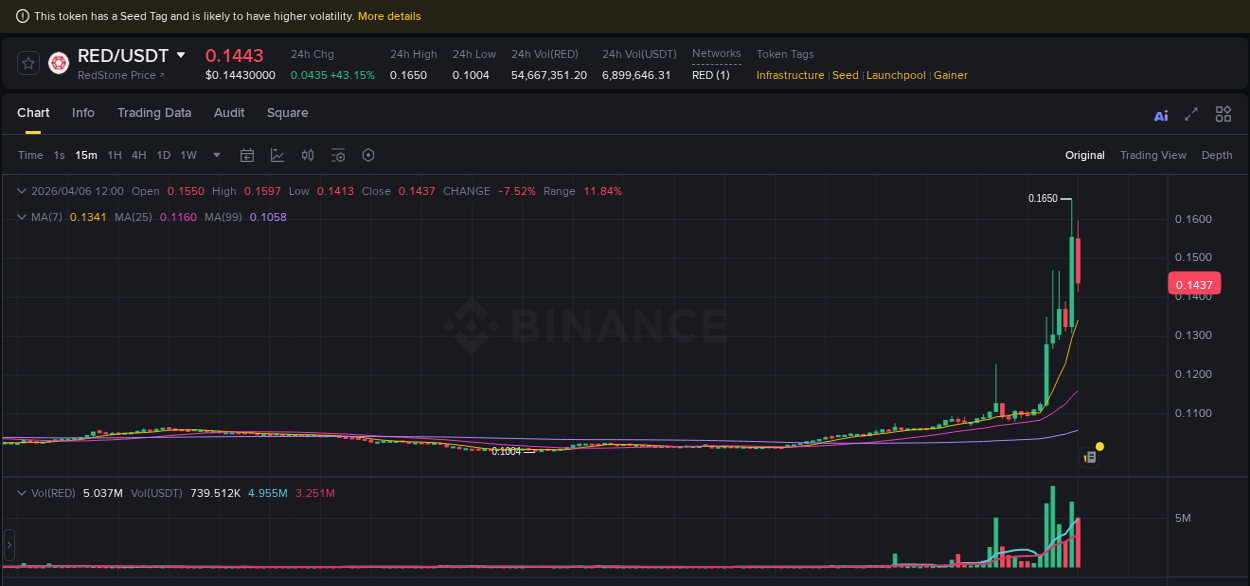Open the Square tab

tap(287, 113)
